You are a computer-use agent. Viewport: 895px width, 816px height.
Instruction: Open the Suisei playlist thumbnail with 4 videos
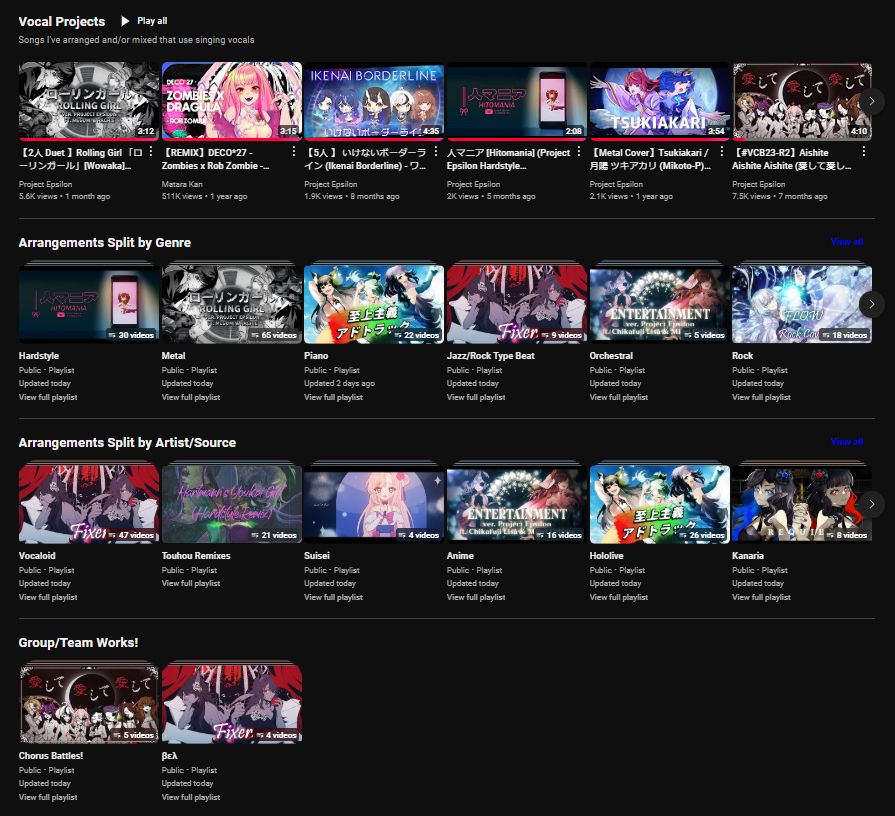pos(374,503)
